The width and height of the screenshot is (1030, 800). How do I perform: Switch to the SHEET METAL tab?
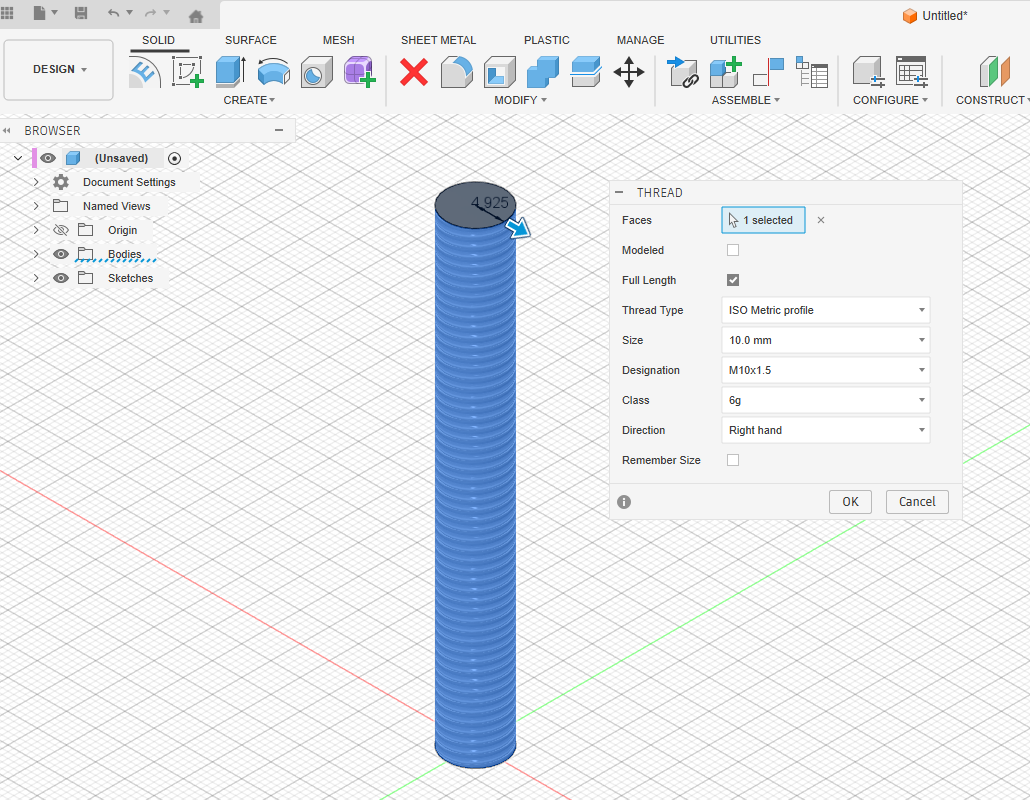tap(438, 40)
